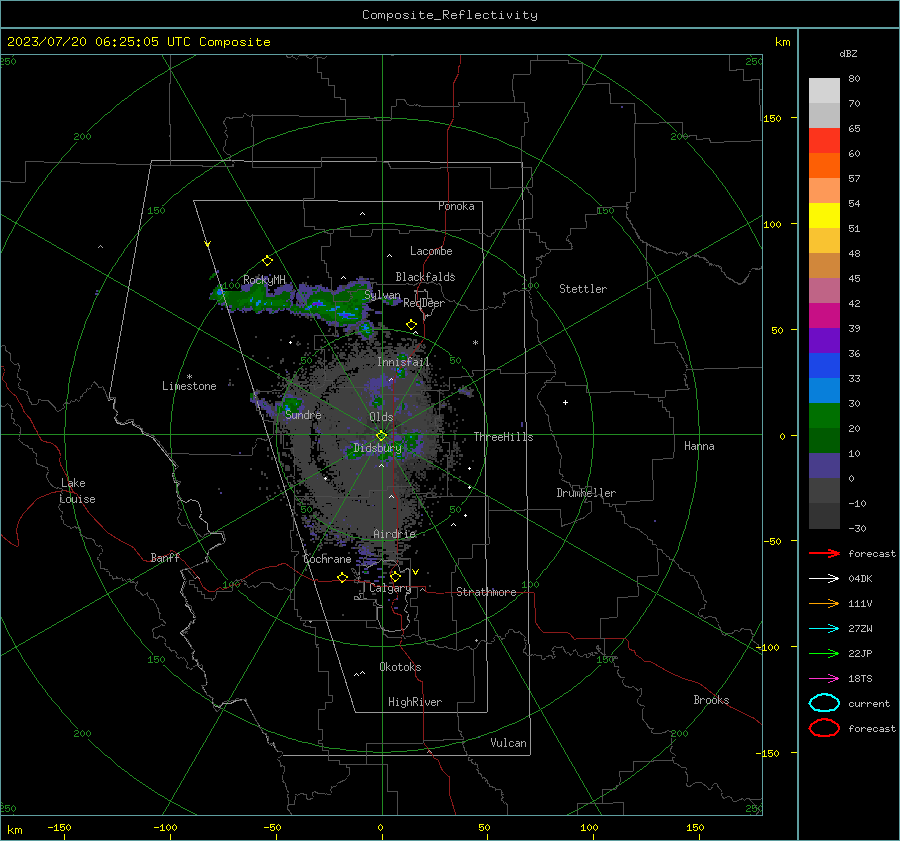Image resolution: width=900 pixels, height=841 pixels.
Task: Click the Didsbury label on the map
Action: click(x=377, y=448)
